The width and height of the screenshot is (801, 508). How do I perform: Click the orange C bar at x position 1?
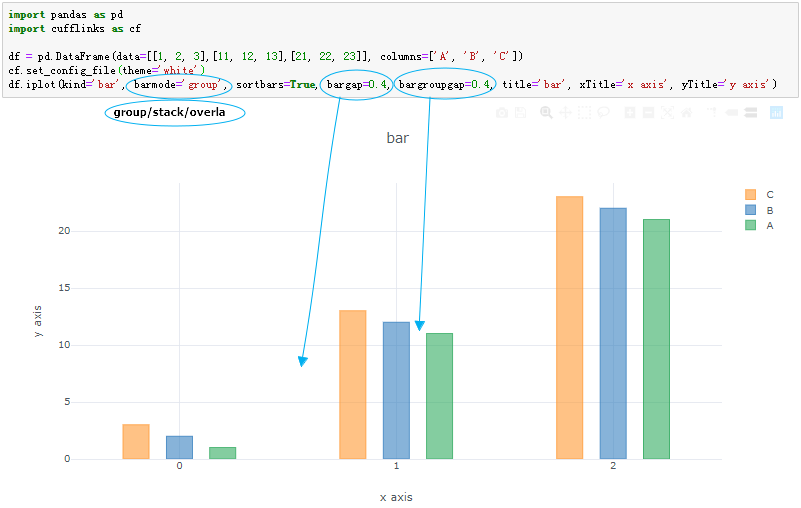point(352,384)
